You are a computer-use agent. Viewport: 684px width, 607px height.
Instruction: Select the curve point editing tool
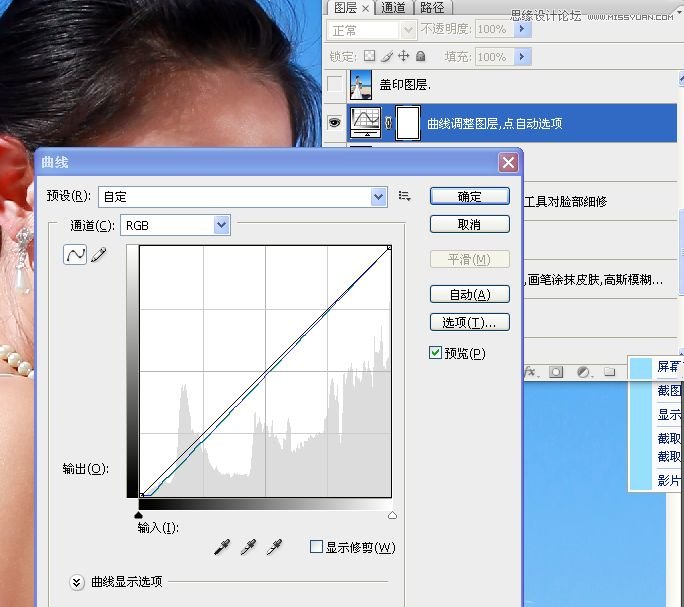[x=75, y=254]
